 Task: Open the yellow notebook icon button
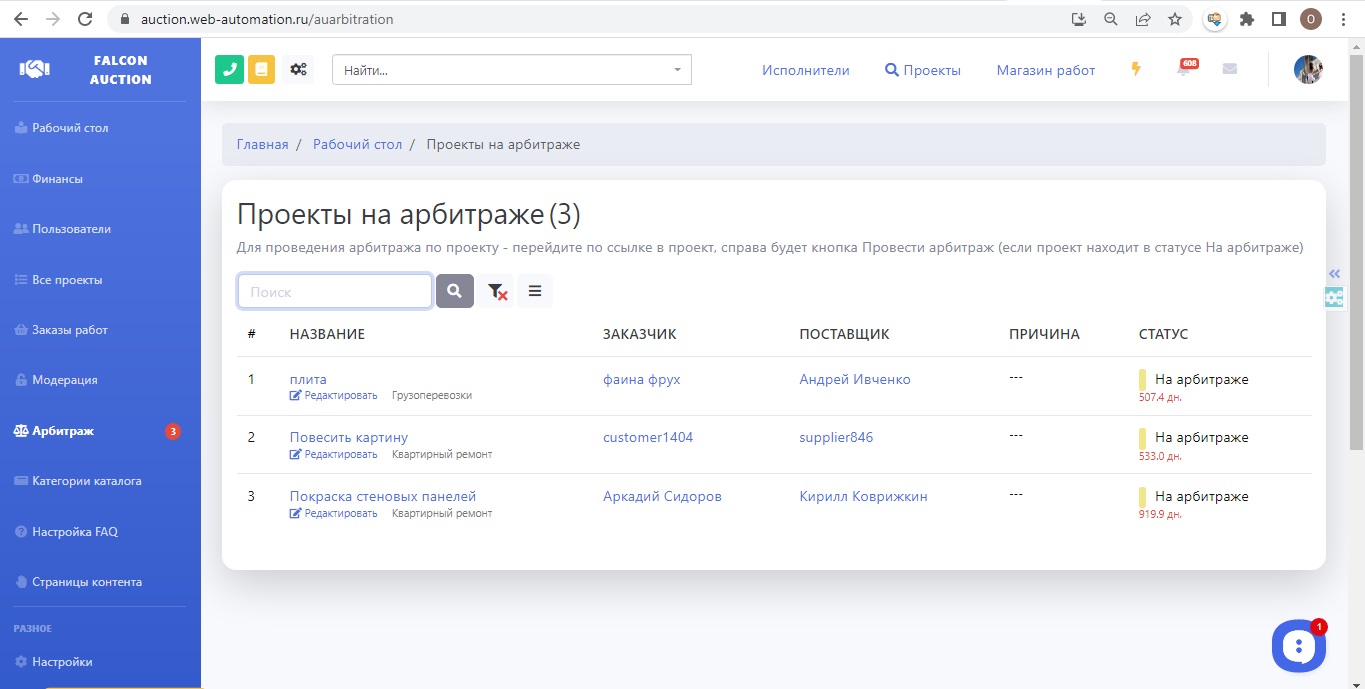[x=261, y=69]
